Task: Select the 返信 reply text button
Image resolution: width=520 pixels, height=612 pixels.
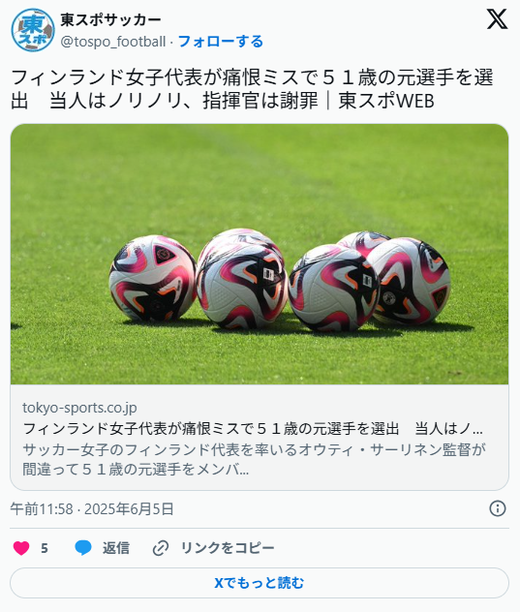Action: [x=116, y=548]
